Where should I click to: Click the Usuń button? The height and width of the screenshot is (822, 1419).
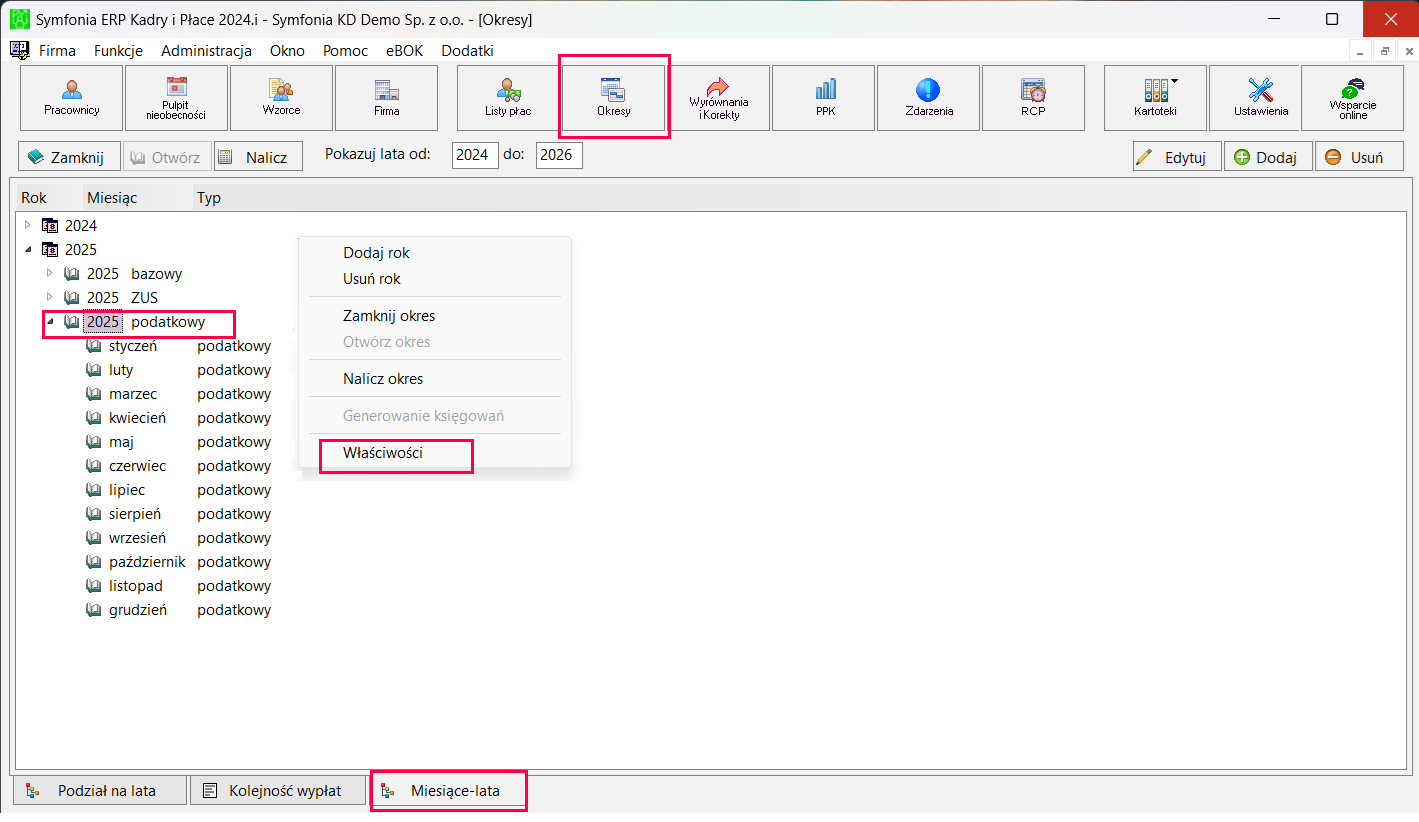tap(1359, 157)
